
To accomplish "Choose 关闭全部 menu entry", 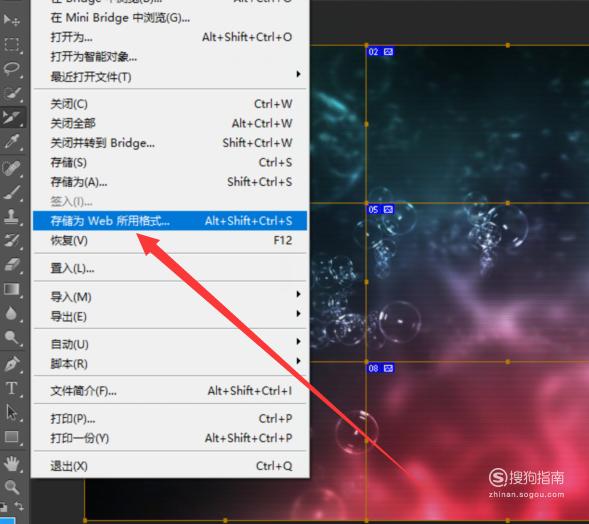I will pos(170,124).
